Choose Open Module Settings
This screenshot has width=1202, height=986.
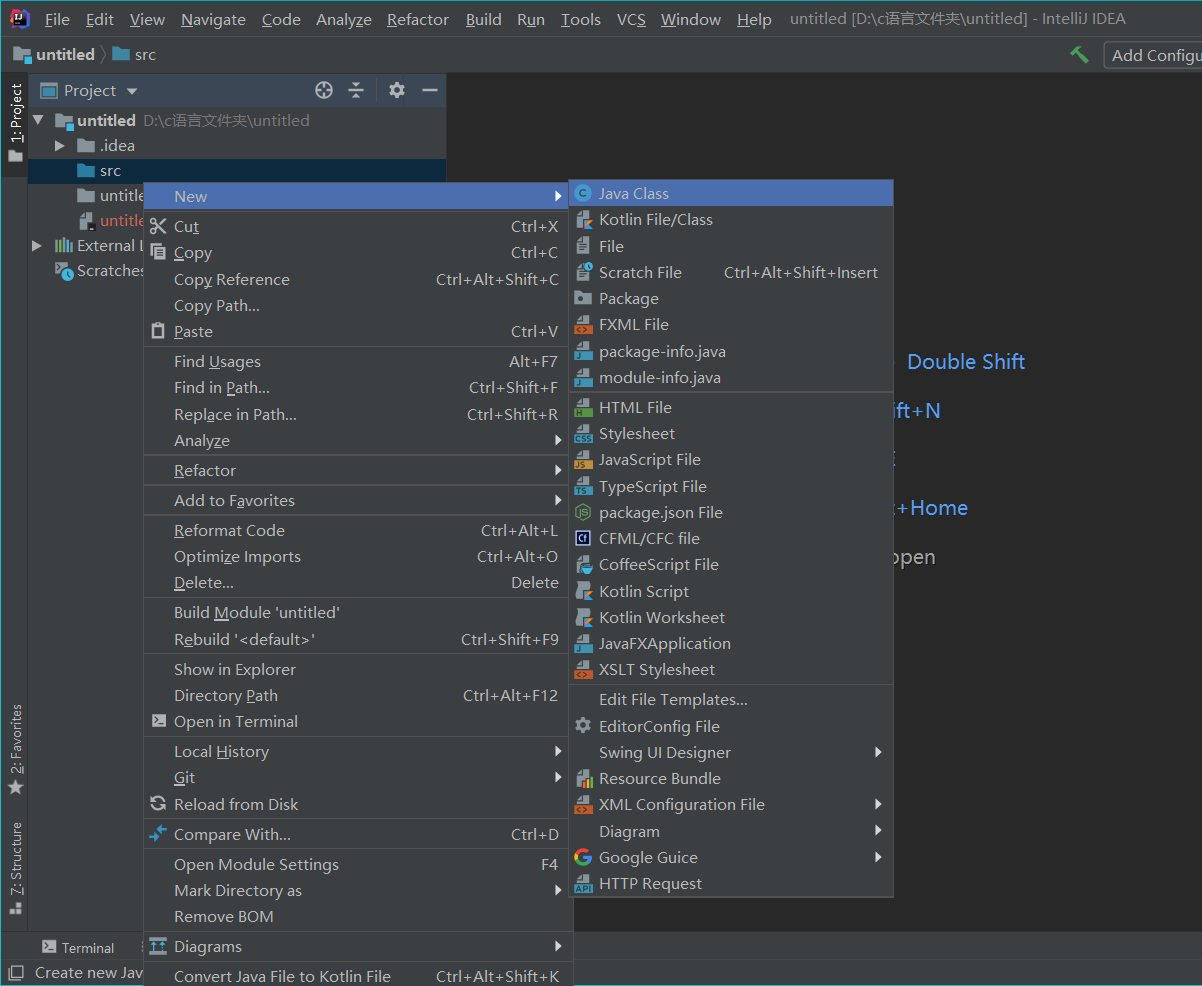pyautogui.click(x=358, y=865)
